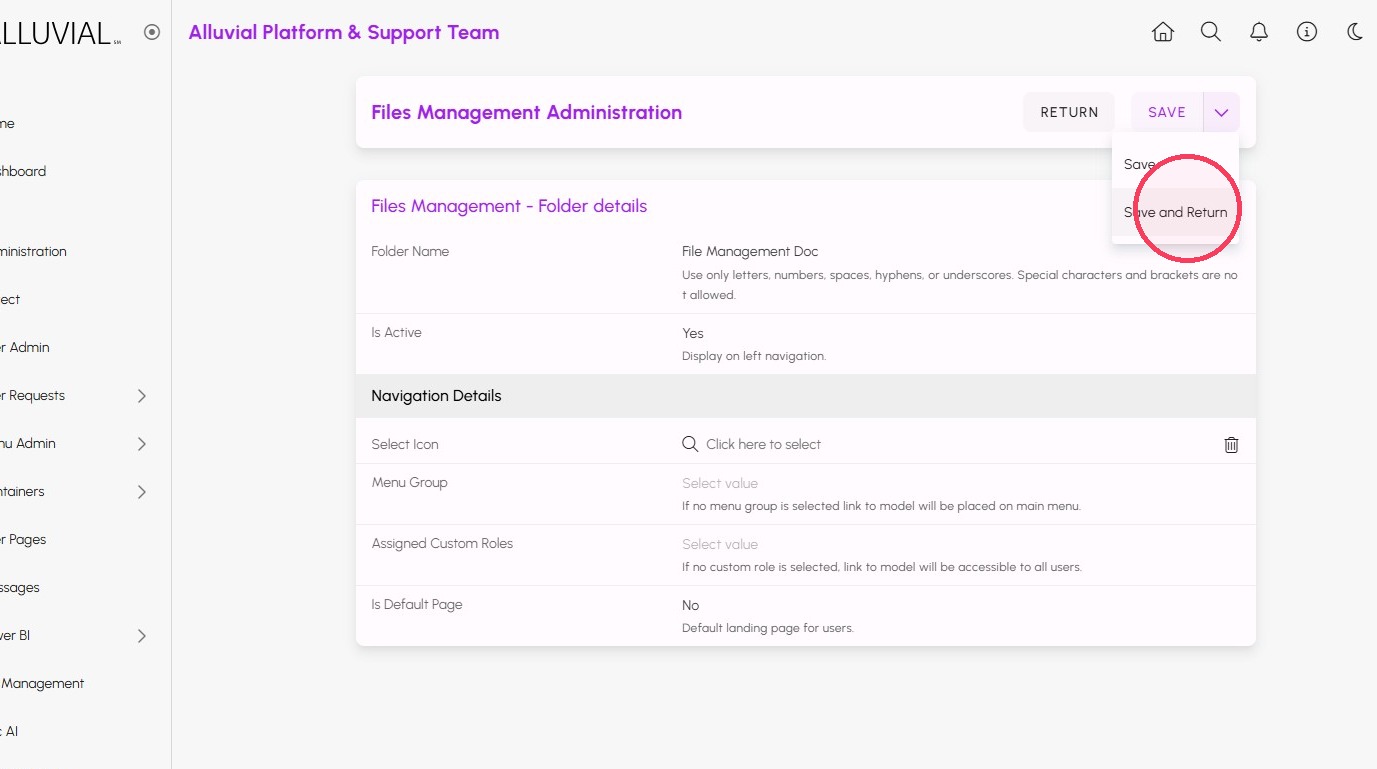
Task: Click the ALLUVIAL logo
Action: coord(61,33)
